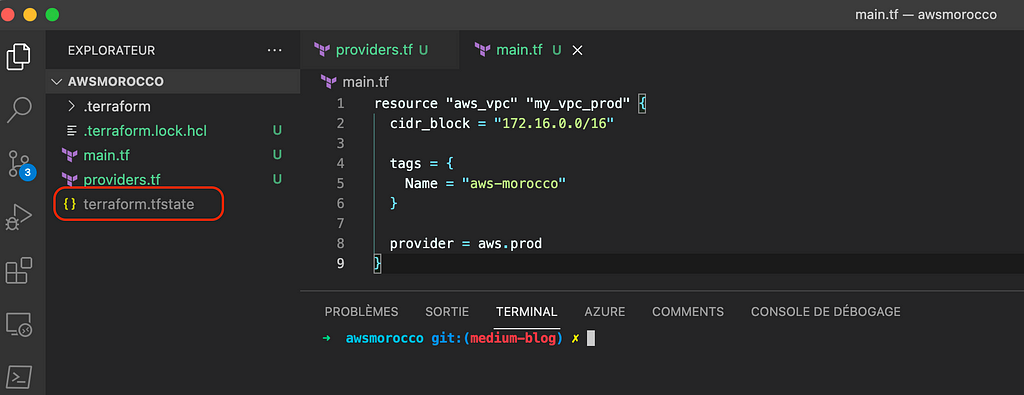
Task: Switch to the providers.tf editor tab
Action: click(379, 50)
